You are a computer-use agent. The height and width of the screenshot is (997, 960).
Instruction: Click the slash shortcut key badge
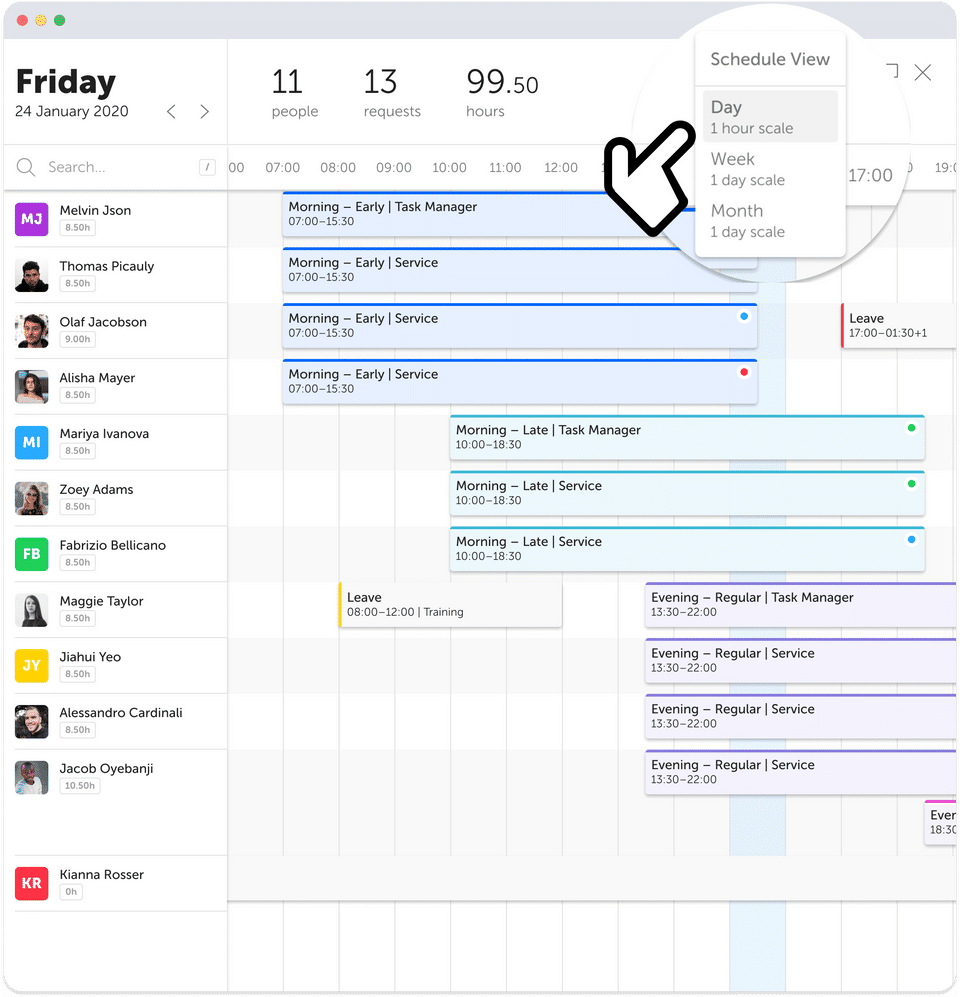[208, 167]
